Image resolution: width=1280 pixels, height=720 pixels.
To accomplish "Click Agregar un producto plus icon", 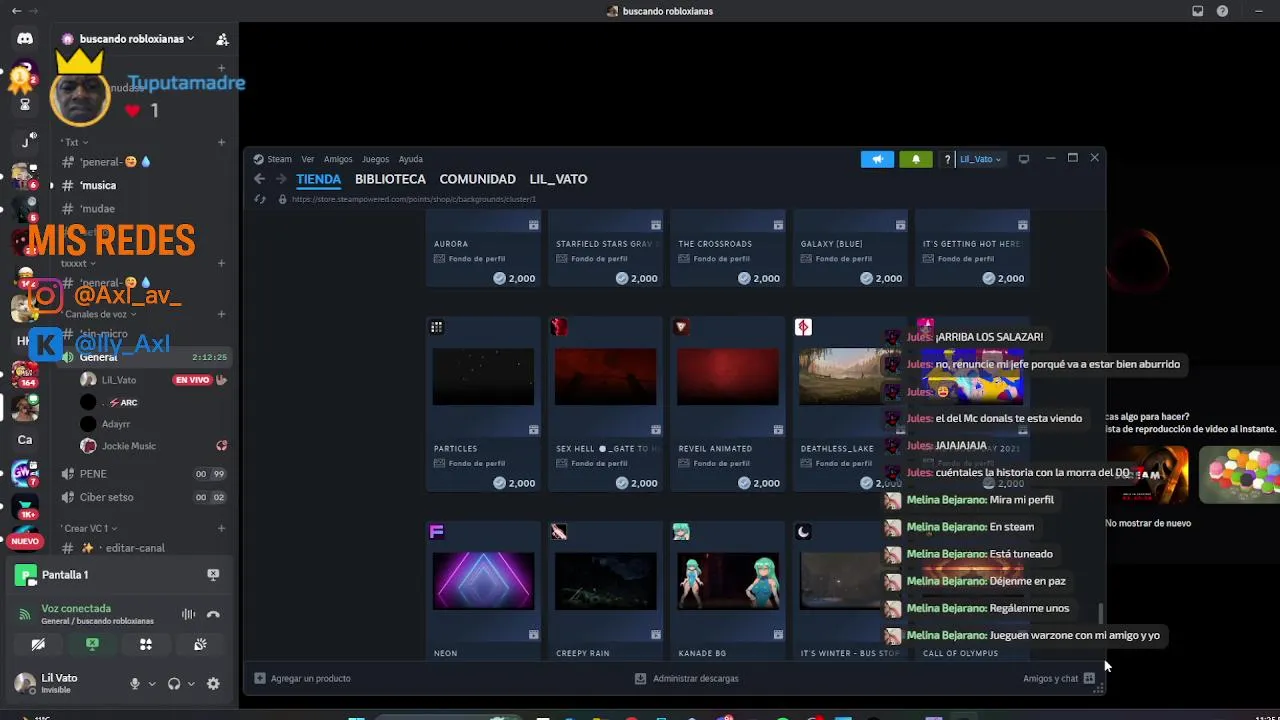I will 260,678.
